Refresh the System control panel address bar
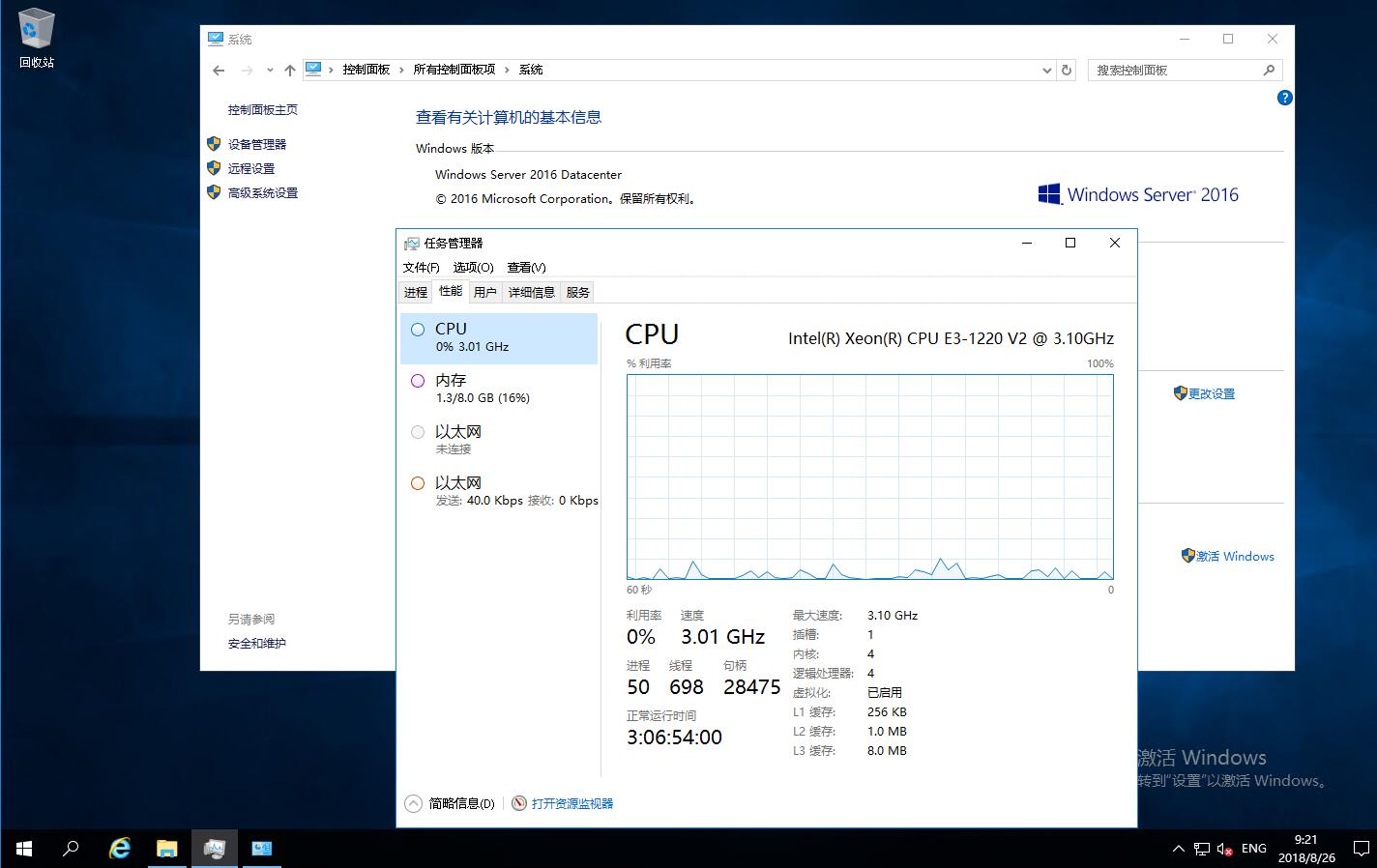1377x868 pixels. (x=1067, y=70)
